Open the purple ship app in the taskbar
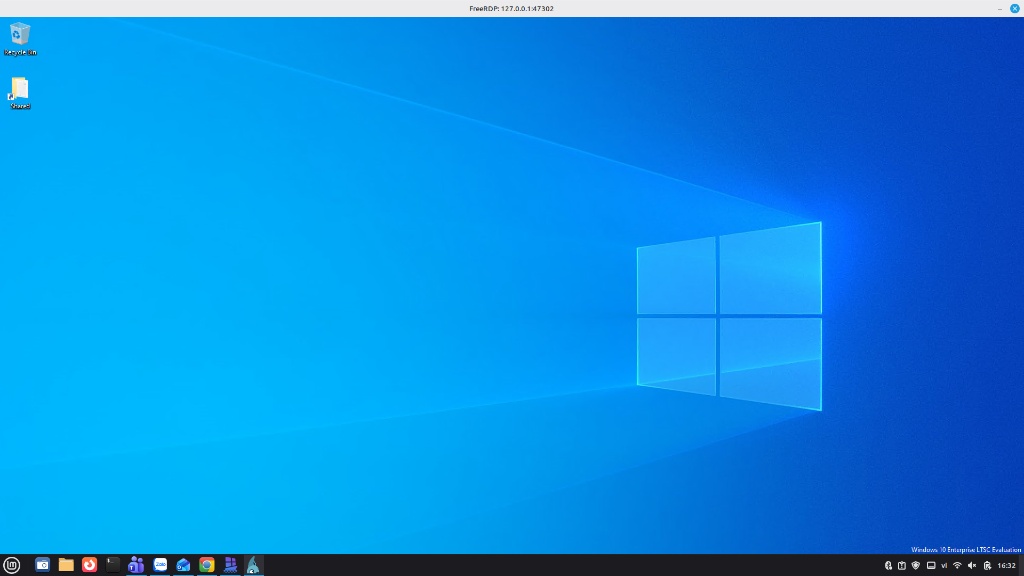The image size is (1024, 576). [x=231, y=565]
